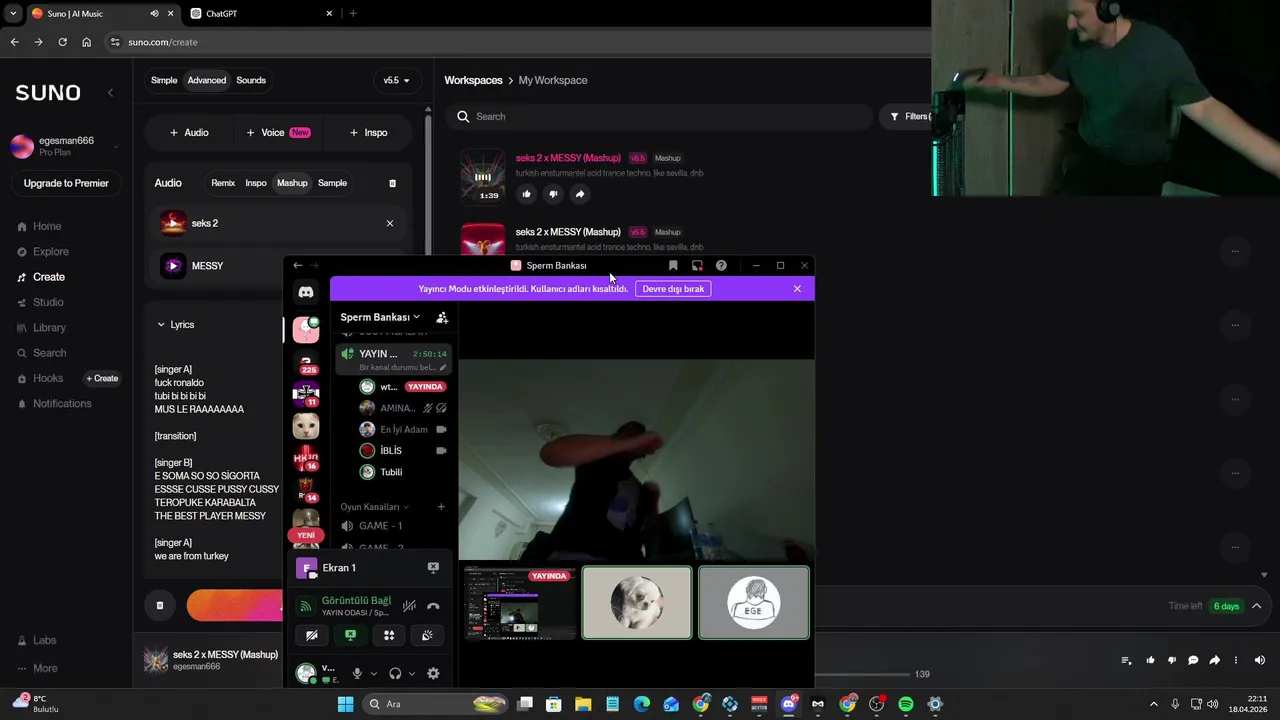Dislike first seks 2 x MESSY track

(553, 194)
